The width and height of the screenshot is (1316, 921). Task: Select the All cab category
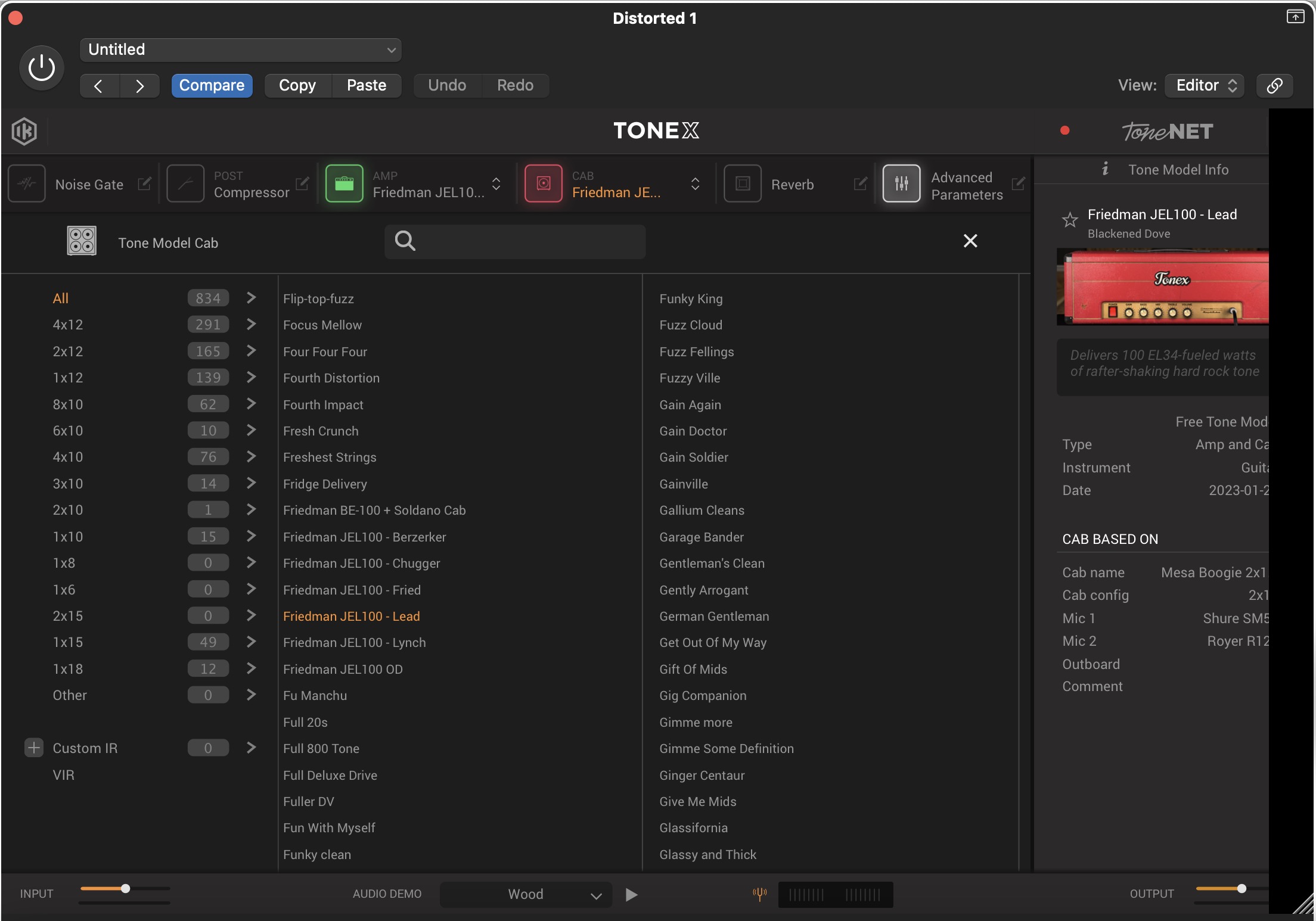point(61,298)
